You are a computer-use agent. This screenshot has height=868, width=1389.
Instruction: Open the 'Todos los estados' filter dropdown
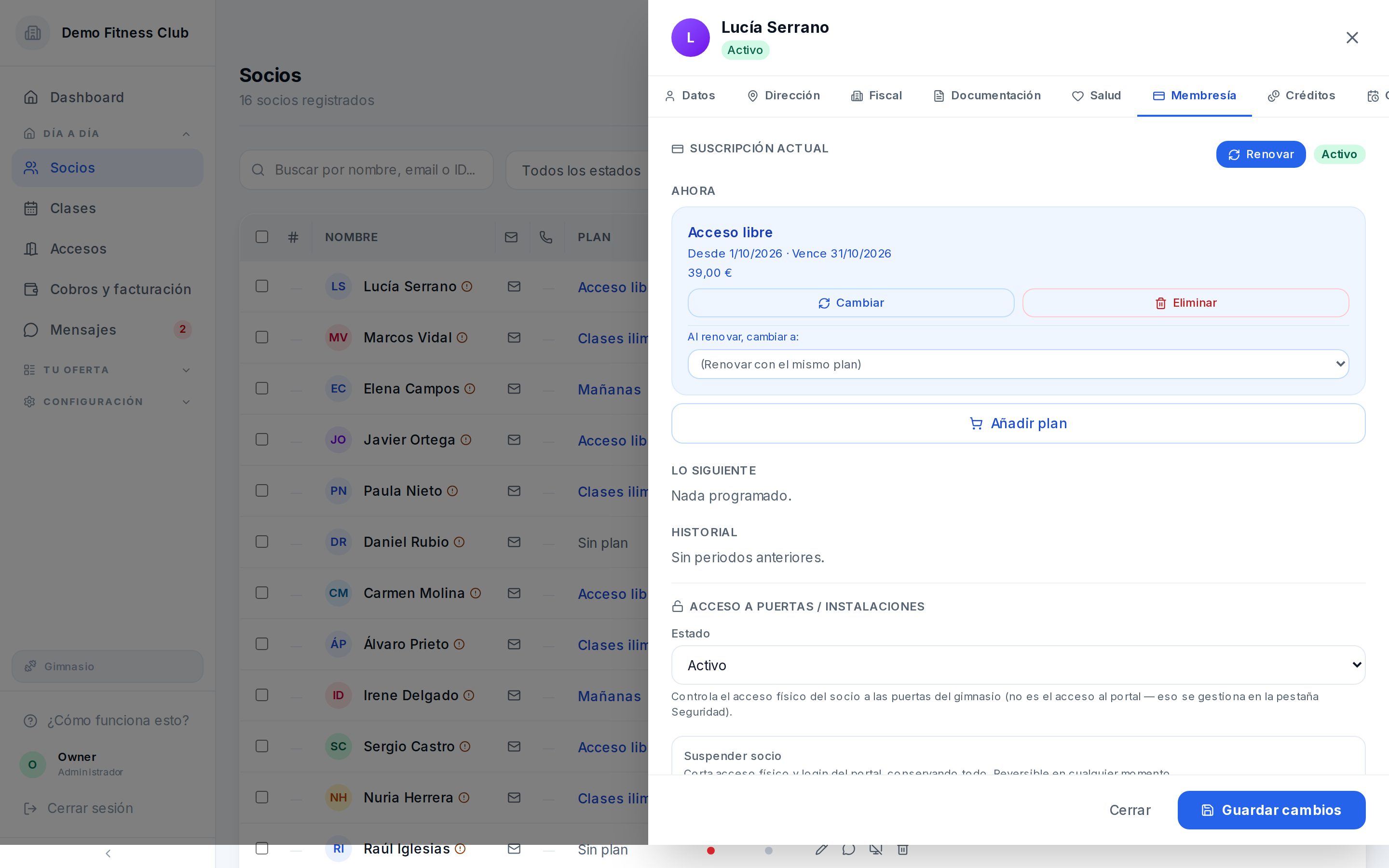tap(577, 170)
